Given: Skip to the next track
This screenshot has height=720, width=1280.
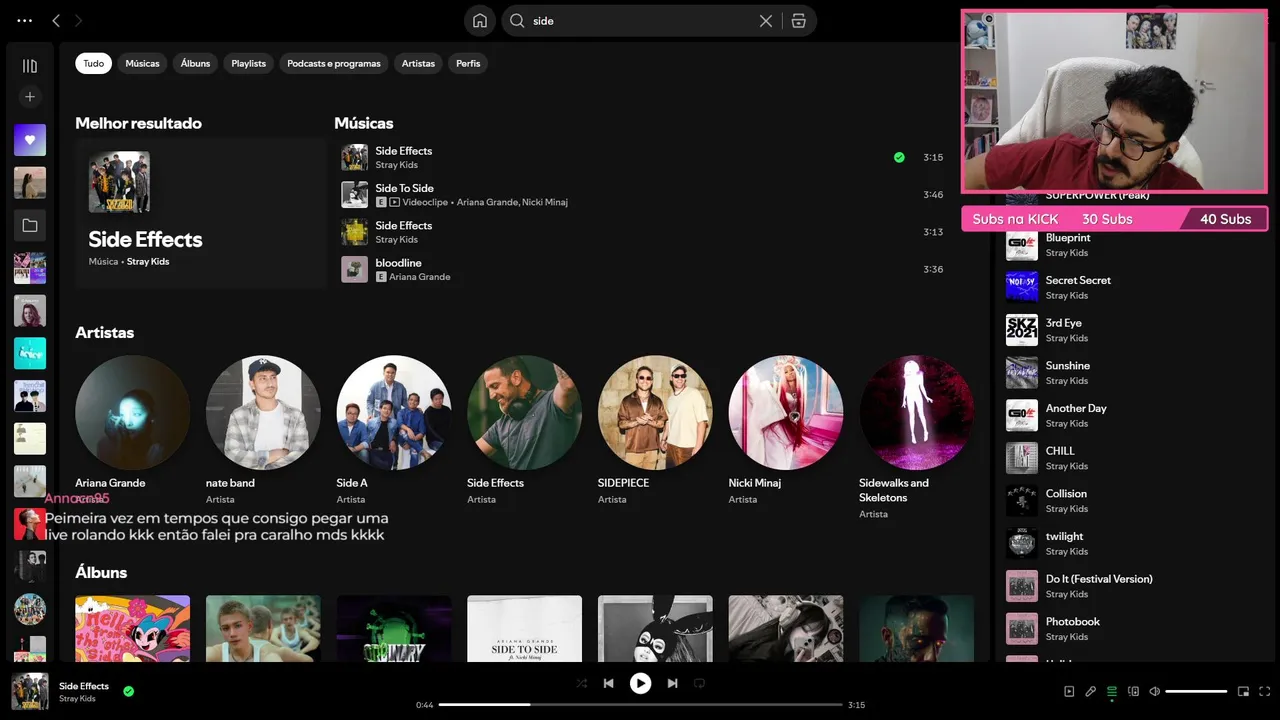Looking at the screenshot, I should click(x=672, y=683).
